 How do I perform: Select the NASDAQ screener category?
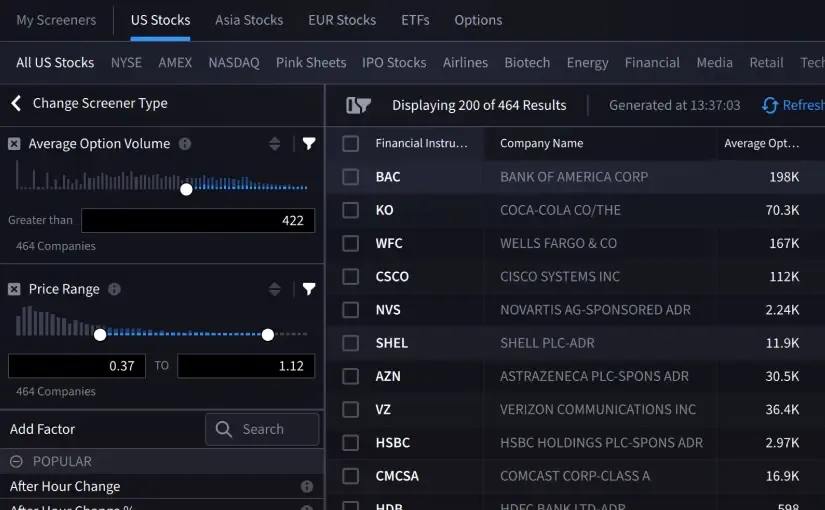pos(233,62)
